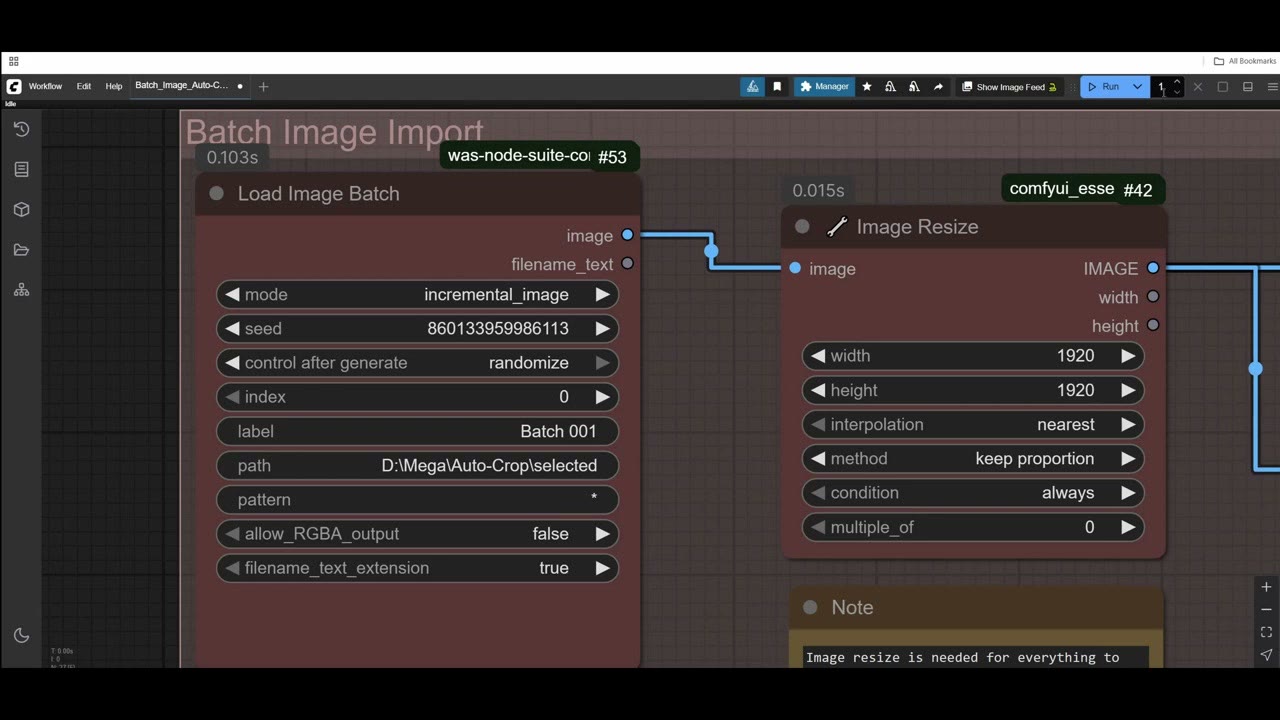Image resolution: width=1280 pixels, height=720 pixels.
Task: Expand the Run button dropdown arrow
Action: tap(1137, 87)
